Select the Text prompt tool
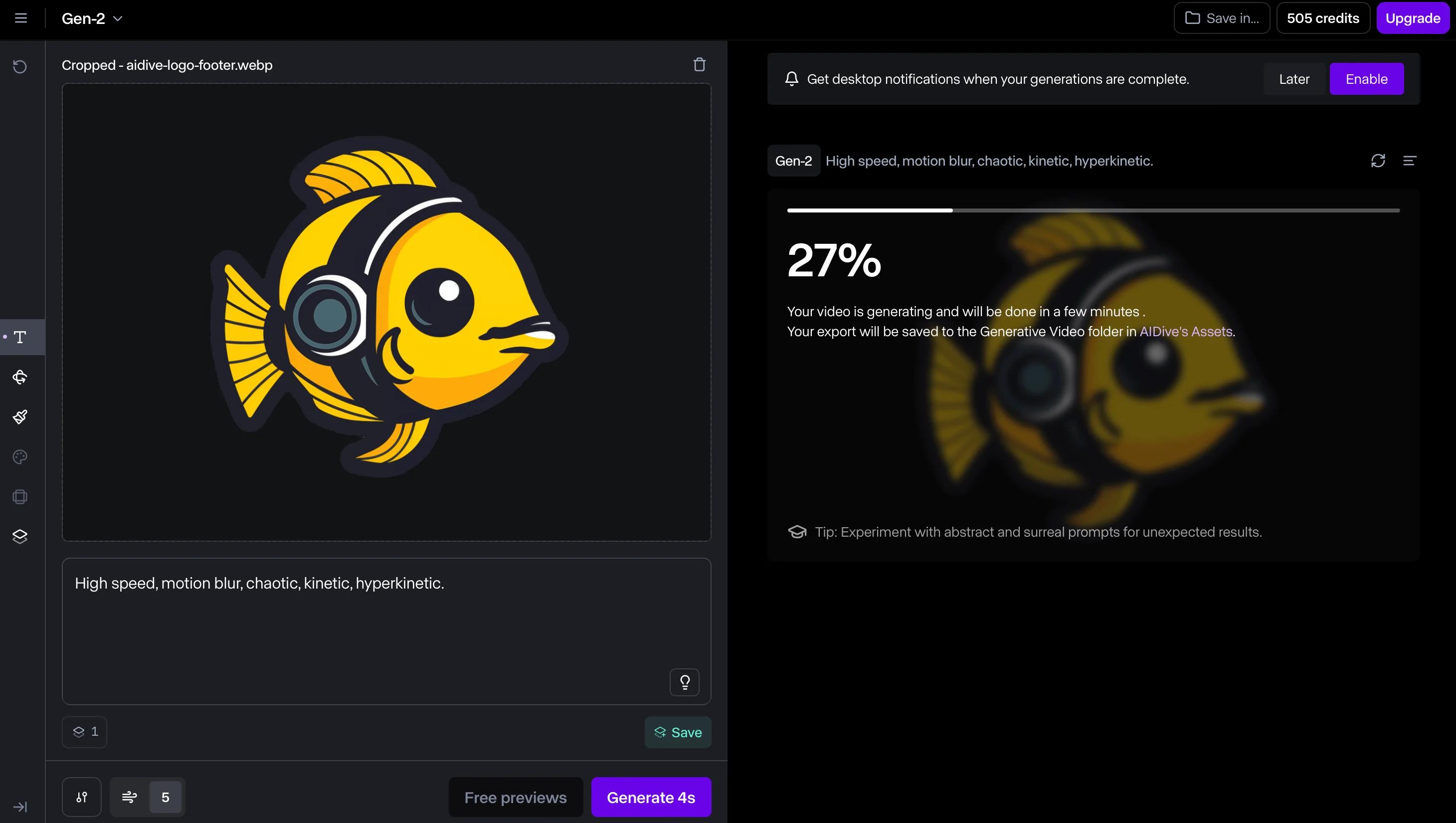 [20, 337]
